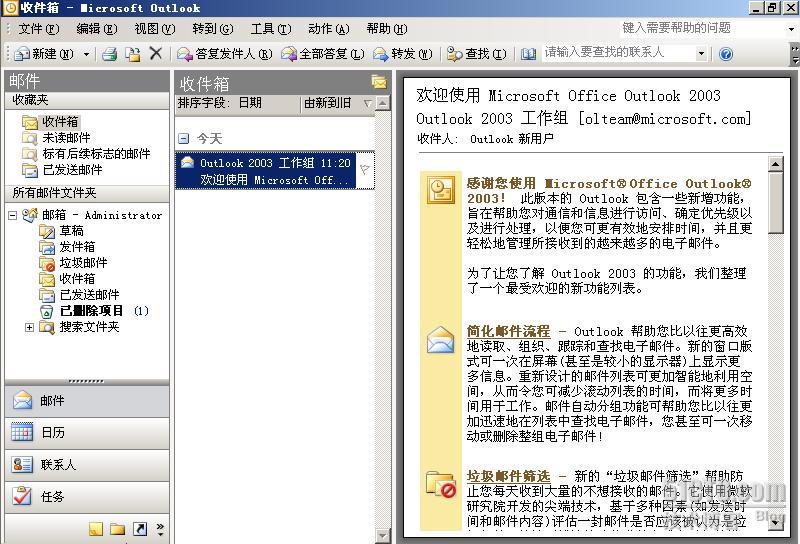This screenshot has height=544, width=800.
Task: Open the 已删除项目 deleted items folder
Action: click(93, 311)
